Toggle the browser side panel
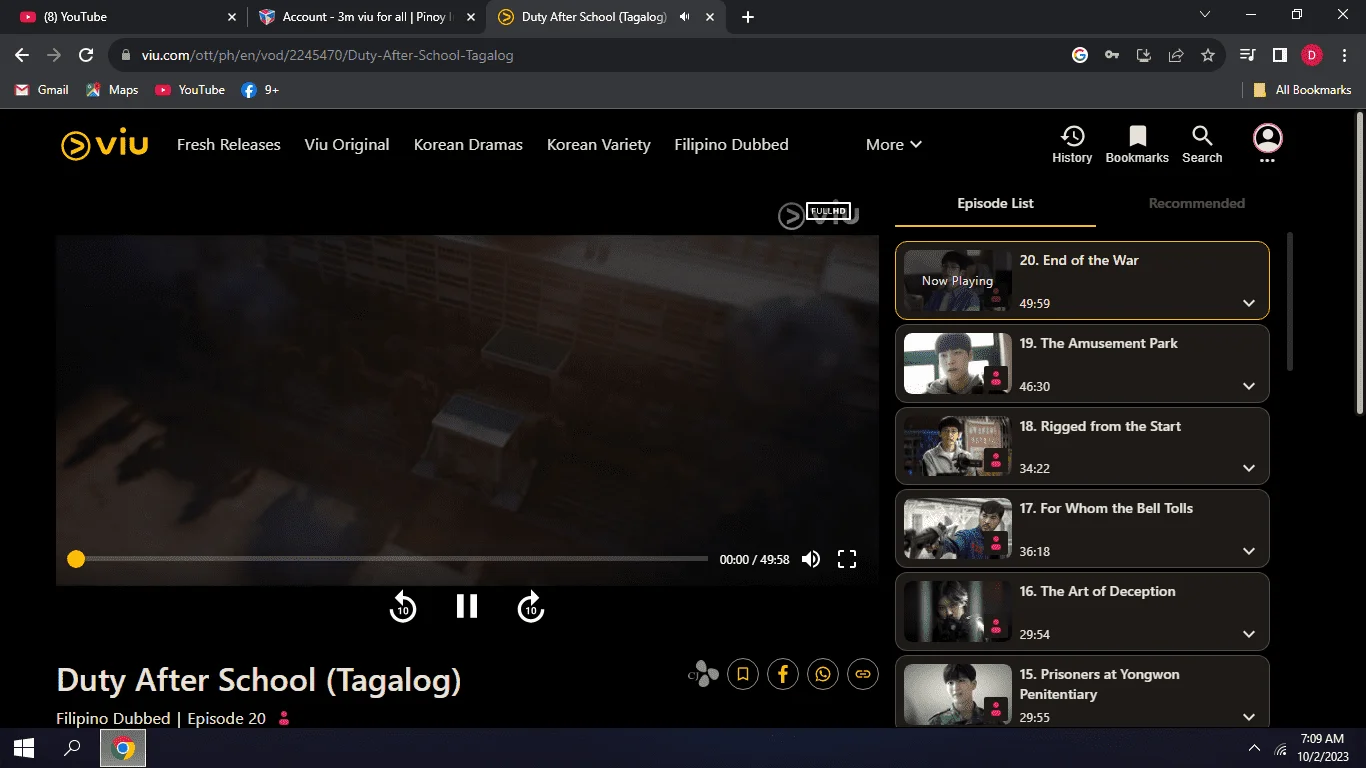 tap(1280, 55)
